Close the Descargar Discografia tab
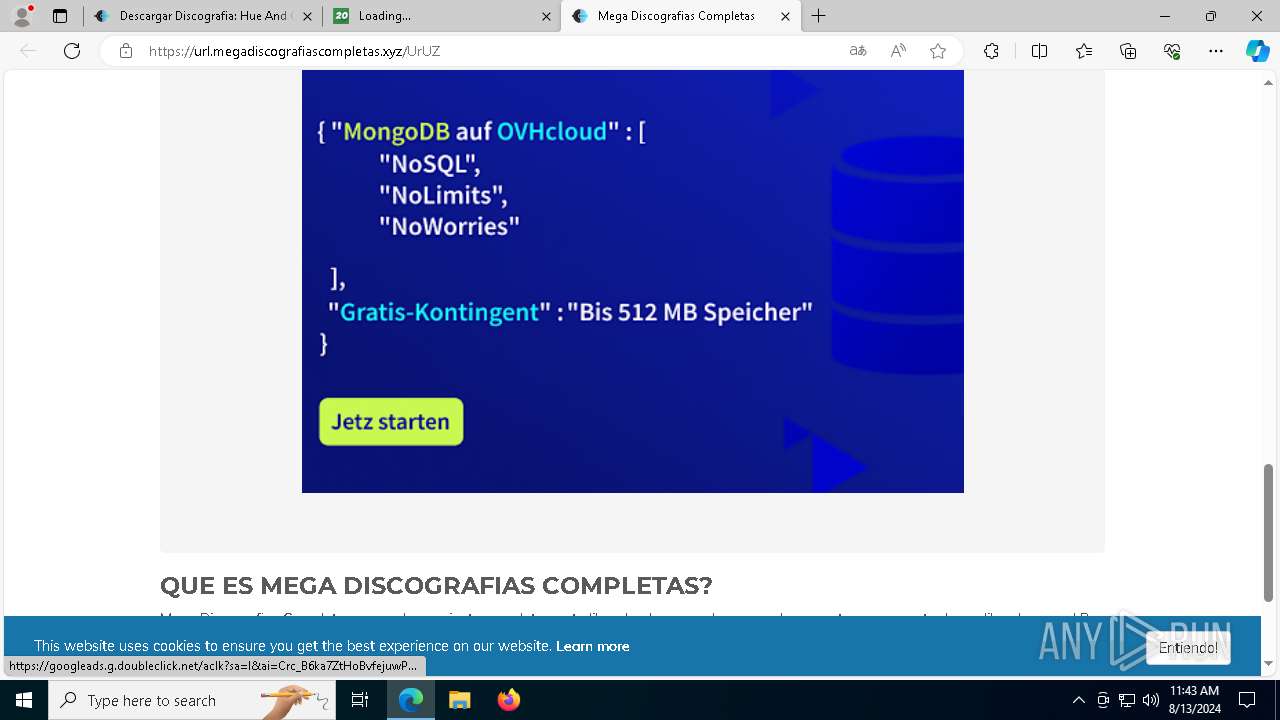This screenshot has height=720, width=1280. 306,16
